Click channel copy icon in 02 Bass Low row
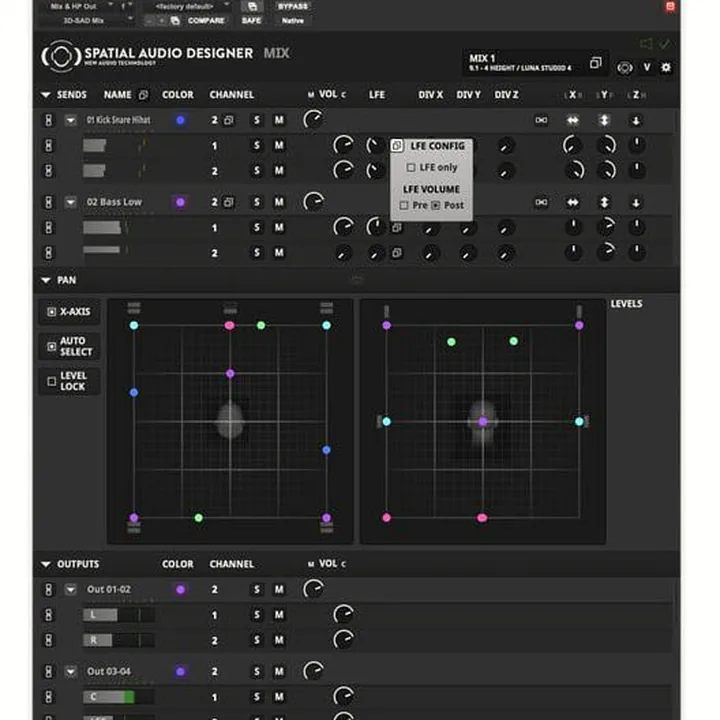The height and width of the screenshot is (720, 720). [228, 202]
